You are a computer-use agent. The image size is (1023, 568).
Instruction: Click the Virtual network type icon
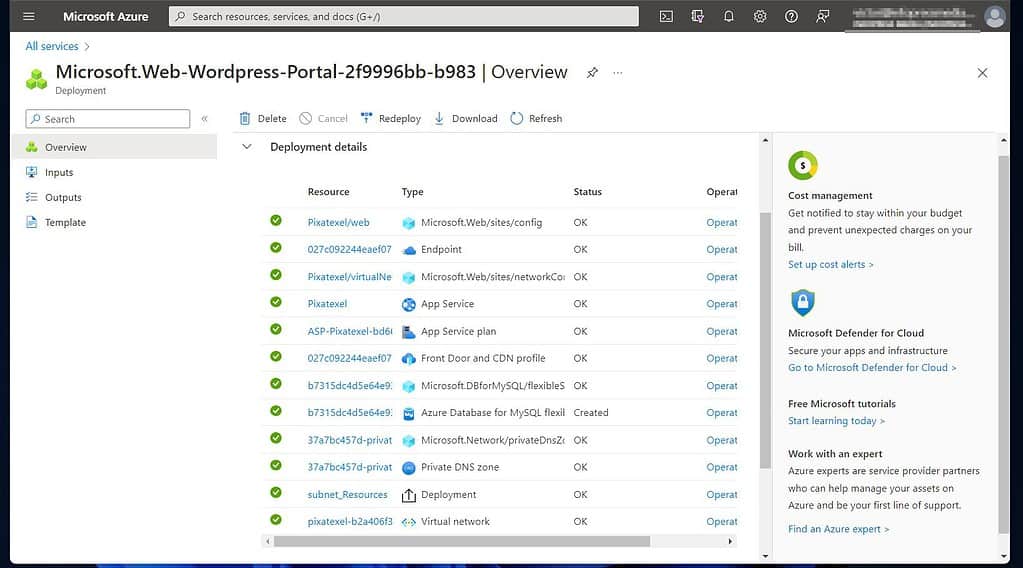408,522
